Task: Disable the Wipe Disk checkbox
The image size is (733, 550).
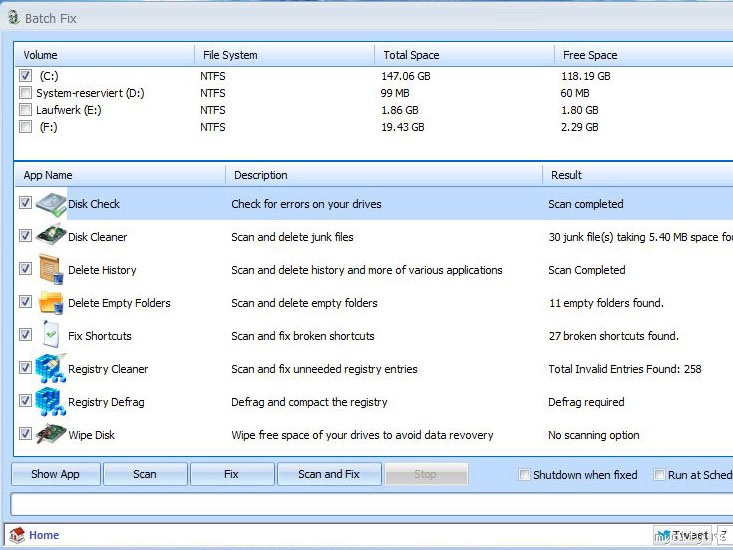Action: click(x=26, y=435)
